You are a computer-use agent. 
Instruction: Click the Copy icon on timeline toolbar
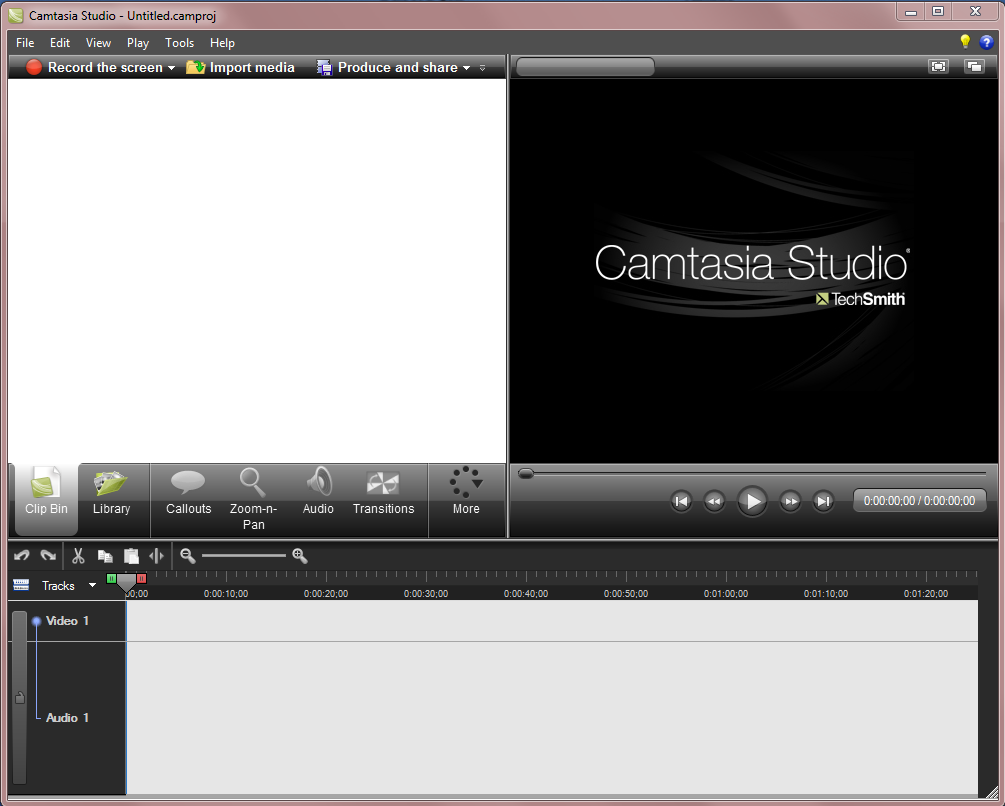click(104, 556)
